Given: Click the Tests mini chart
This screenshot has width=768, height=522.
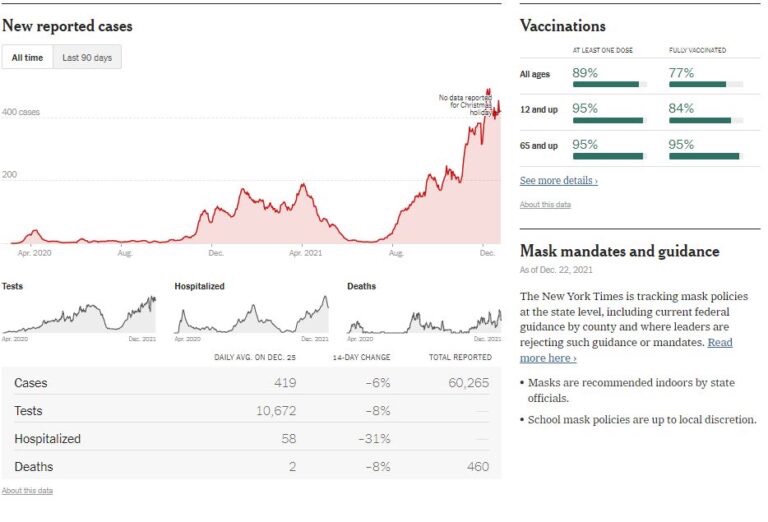Looking at the screenshot, I should [79, 315].
